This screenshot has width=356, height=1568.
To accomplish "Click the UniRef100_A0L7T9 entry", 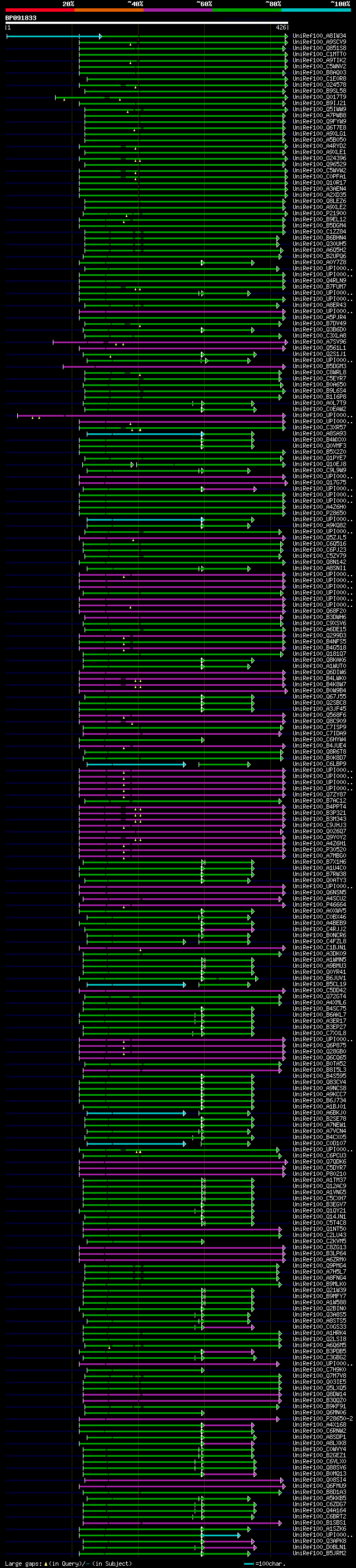I will [x=319, y=403].
